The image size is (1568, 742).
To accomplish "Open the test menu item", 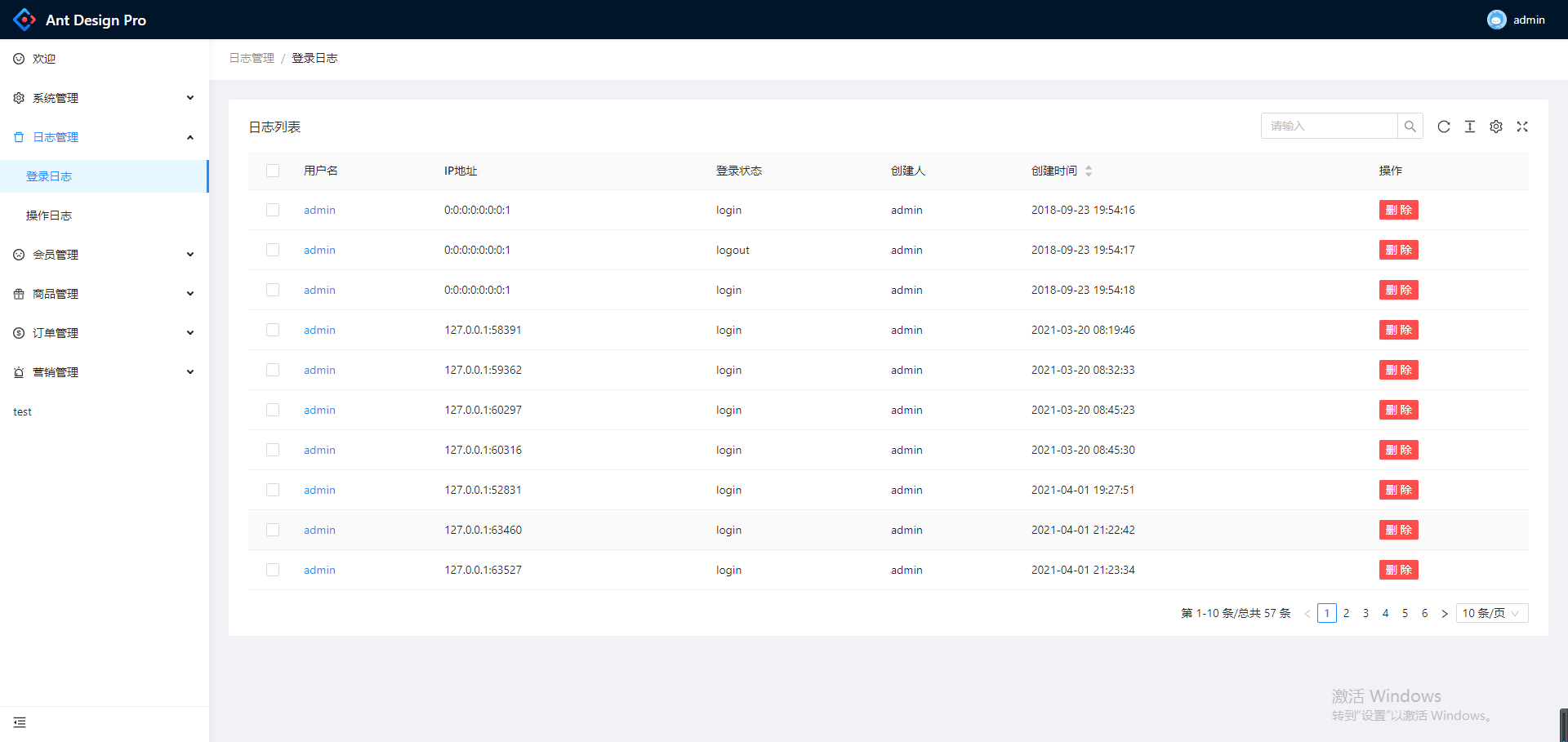I will coord(105,411).
